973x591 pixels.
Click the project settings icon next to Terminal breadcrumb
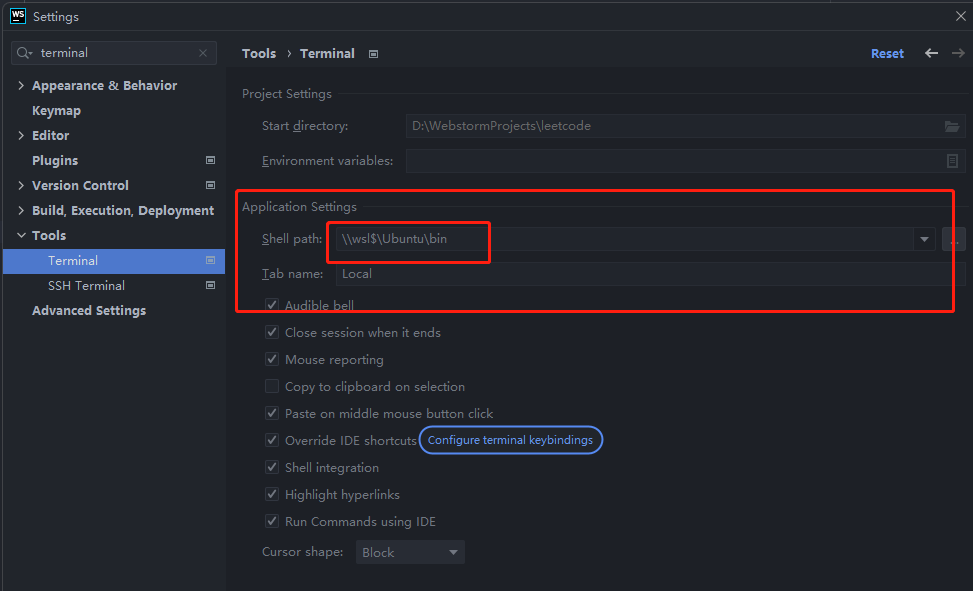(x=374, y=54)
